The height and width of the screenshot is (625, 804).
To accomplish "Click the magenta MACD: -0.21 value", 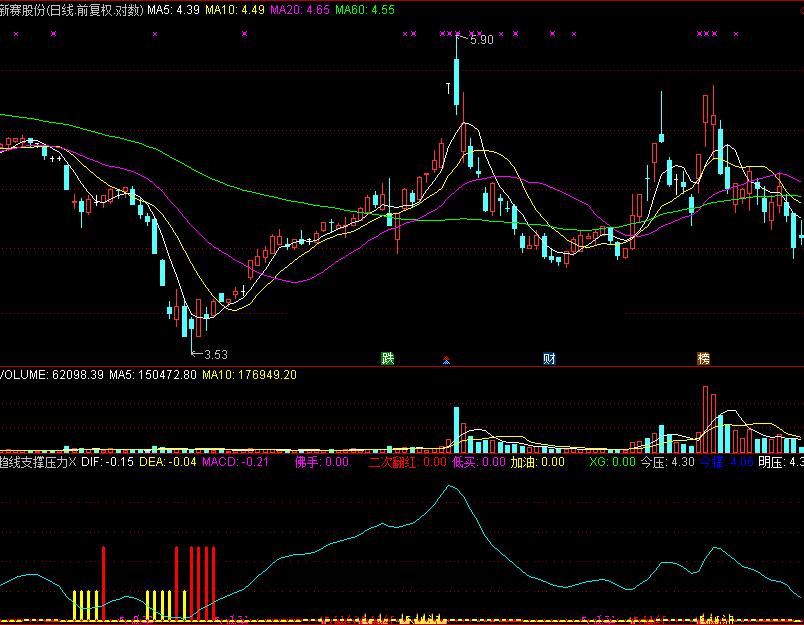I will 235,462.
